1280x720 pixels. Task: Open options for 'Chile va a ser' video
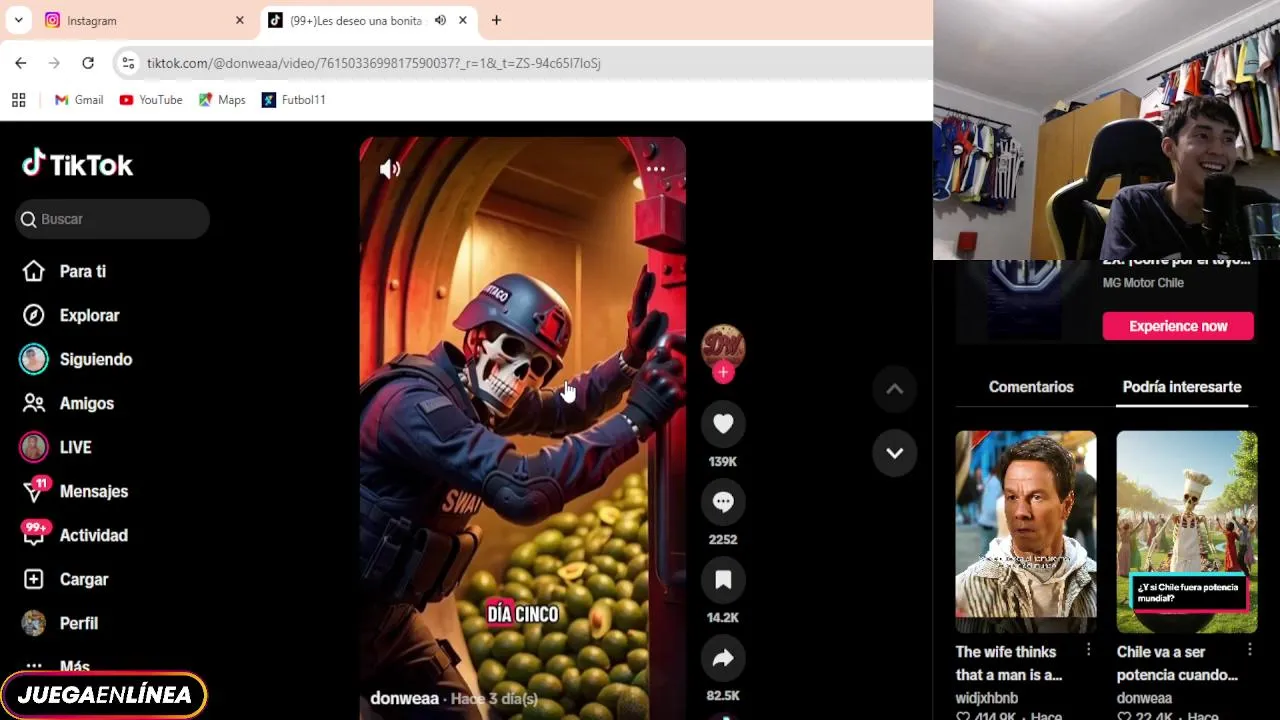click(x=1249, y=650)
